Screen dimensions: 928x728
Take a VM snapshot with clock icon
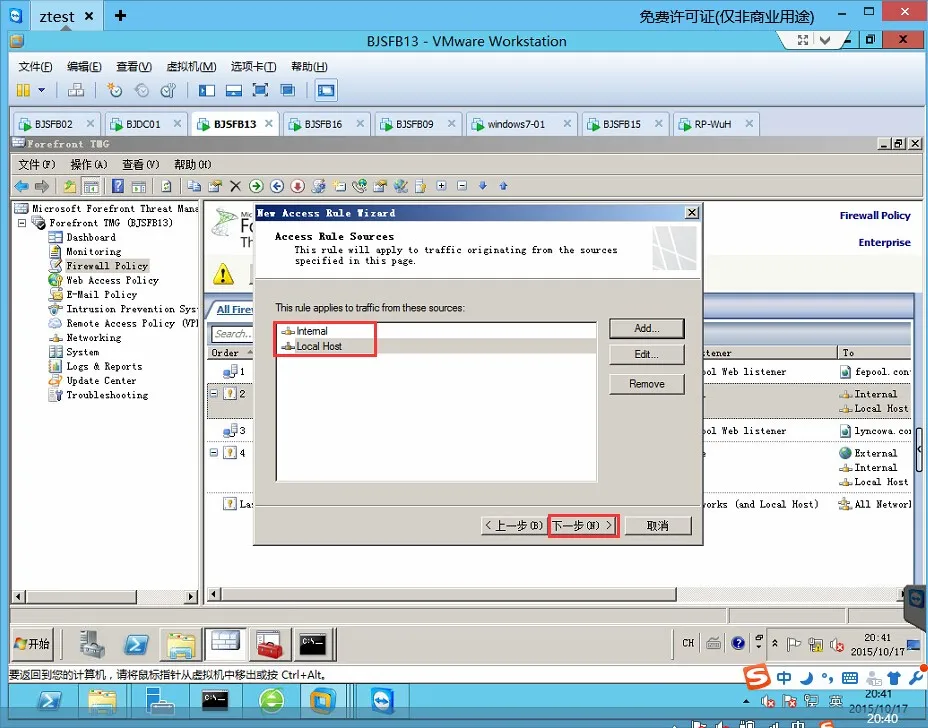[114, 90]
